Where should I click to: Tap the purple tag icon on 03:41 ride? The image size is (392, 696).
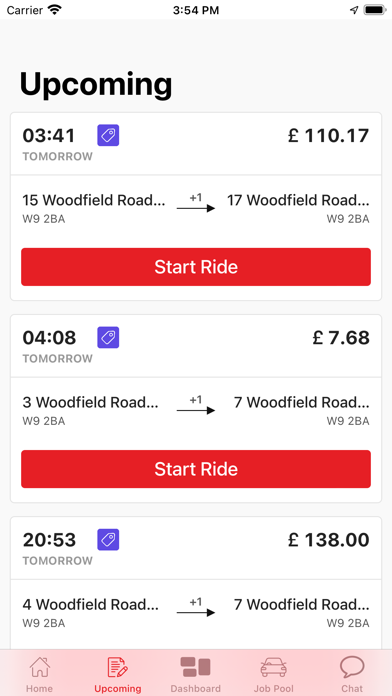click(x=108, y=135)
